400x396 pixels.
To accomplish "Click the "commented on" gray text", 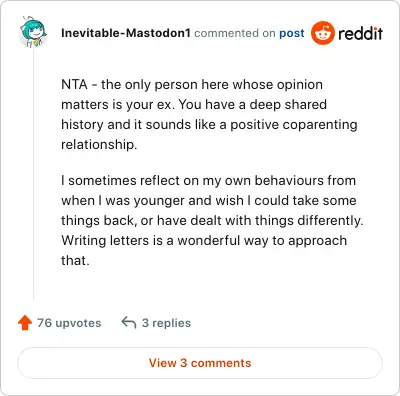I will 235,33.
